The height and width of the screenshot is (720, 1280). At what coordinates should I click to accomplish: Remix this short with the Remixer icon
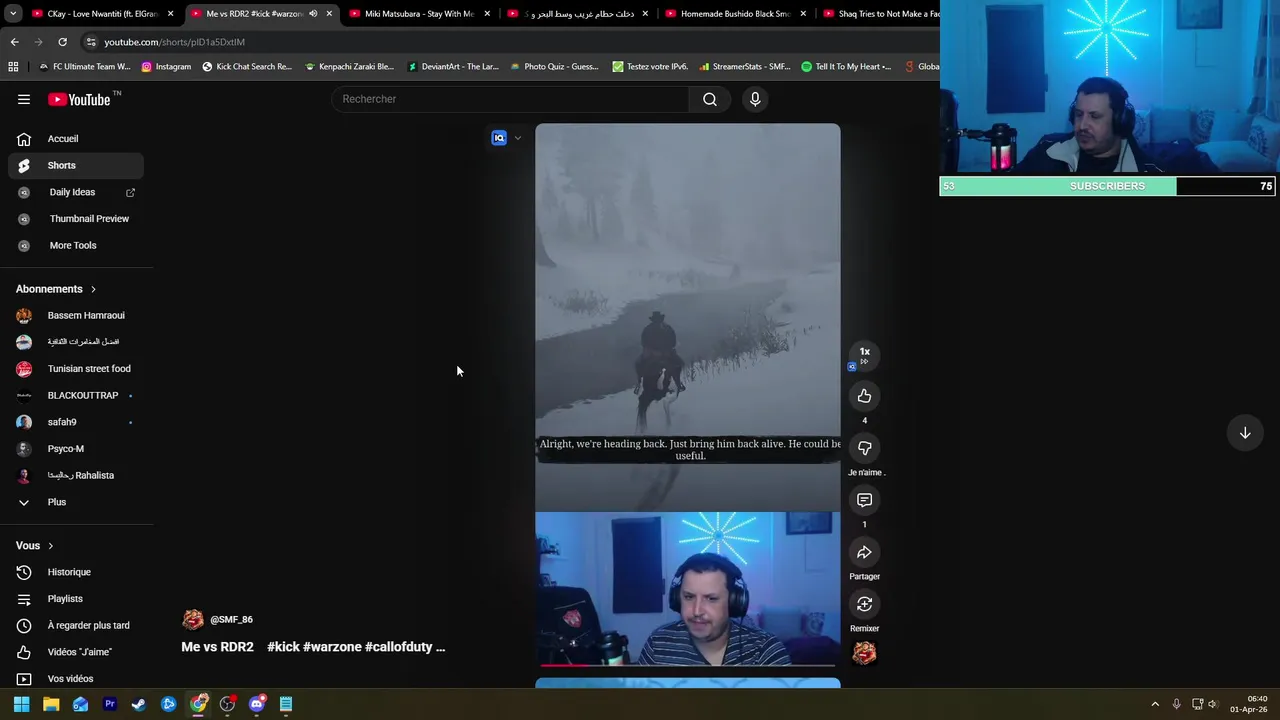pyautogui.click(x=865, y=604)
